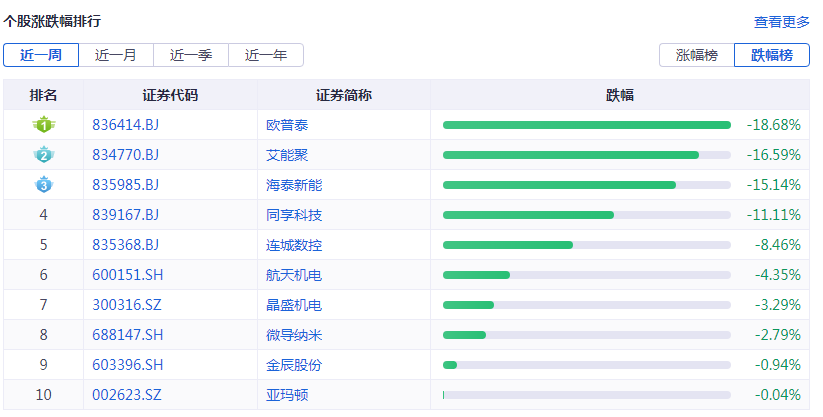Click the gold rank 1 medal icon
This screenshot has width=823, height=417.
click(43, 125)
